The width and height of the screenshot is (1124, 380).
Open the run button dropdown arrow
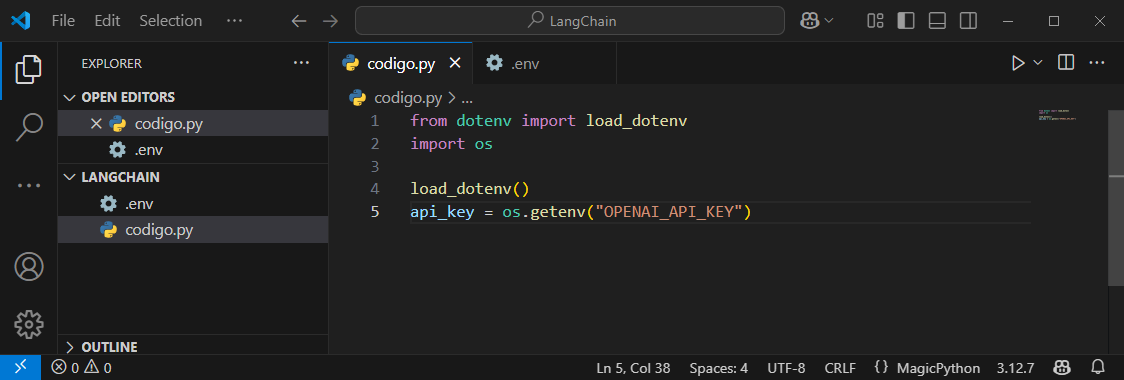coord(1037,63)
